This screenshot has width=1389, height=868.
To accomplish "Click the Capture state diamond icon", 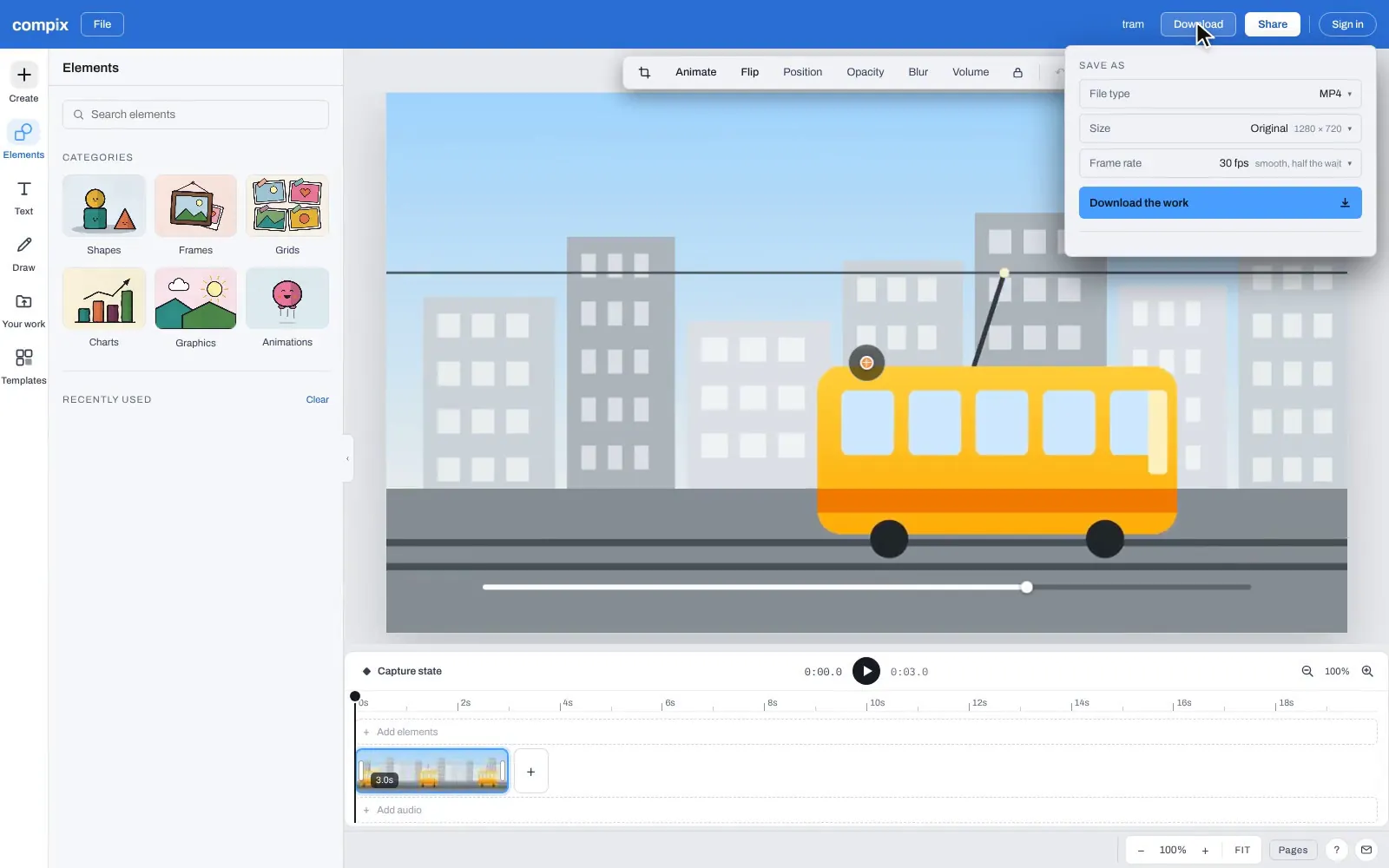I will (x=366, y=671).
